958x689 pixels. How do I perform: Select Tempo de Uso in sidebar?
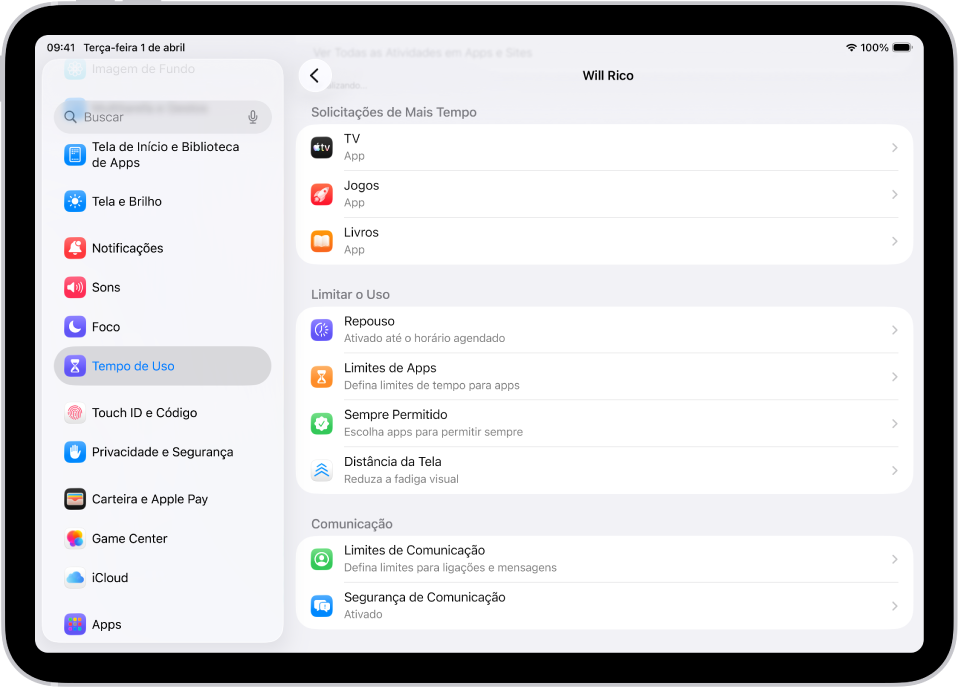click(x=163, y=366)
